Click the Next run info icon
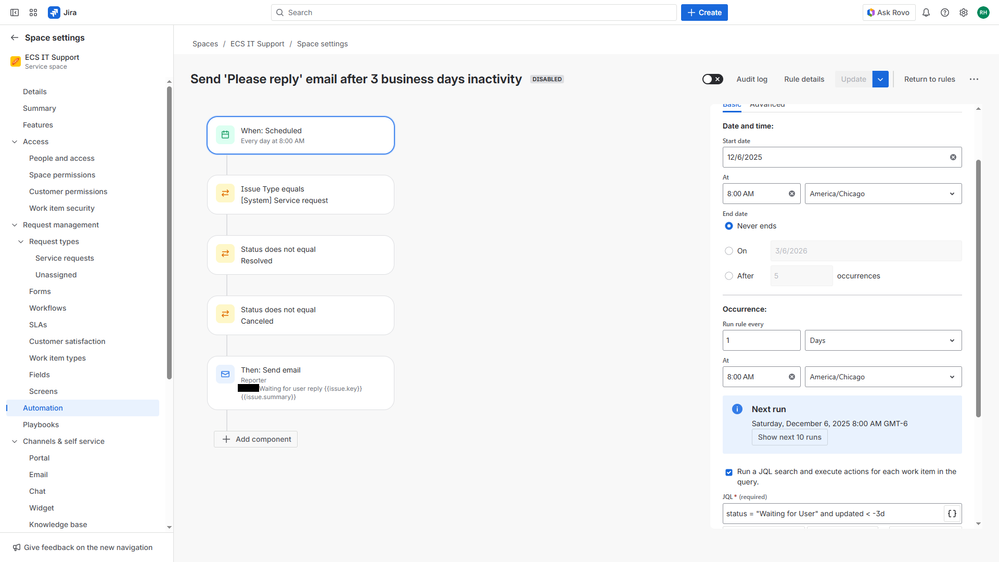The height and width of the screenshot is (562, 999). 737,409
